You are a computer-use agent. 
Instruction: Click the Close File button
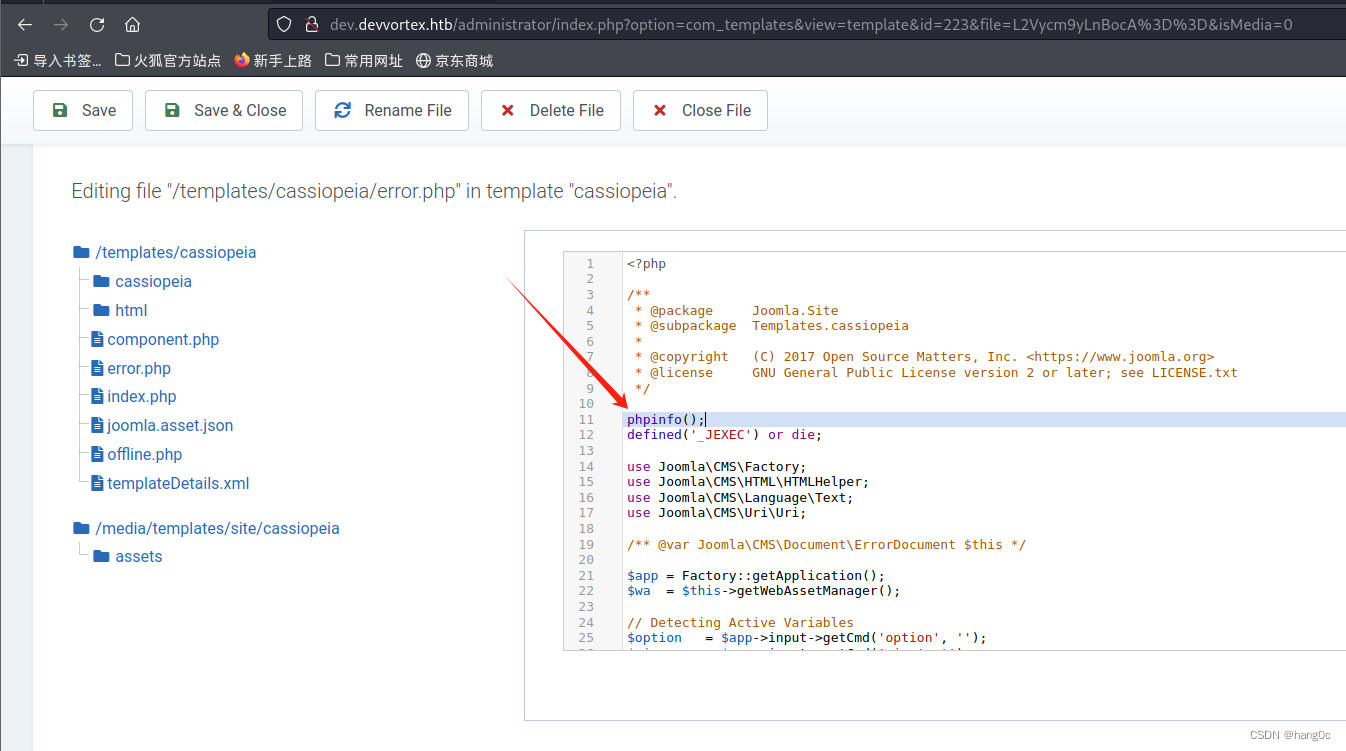pyautogui.click(x=700, y=110)
